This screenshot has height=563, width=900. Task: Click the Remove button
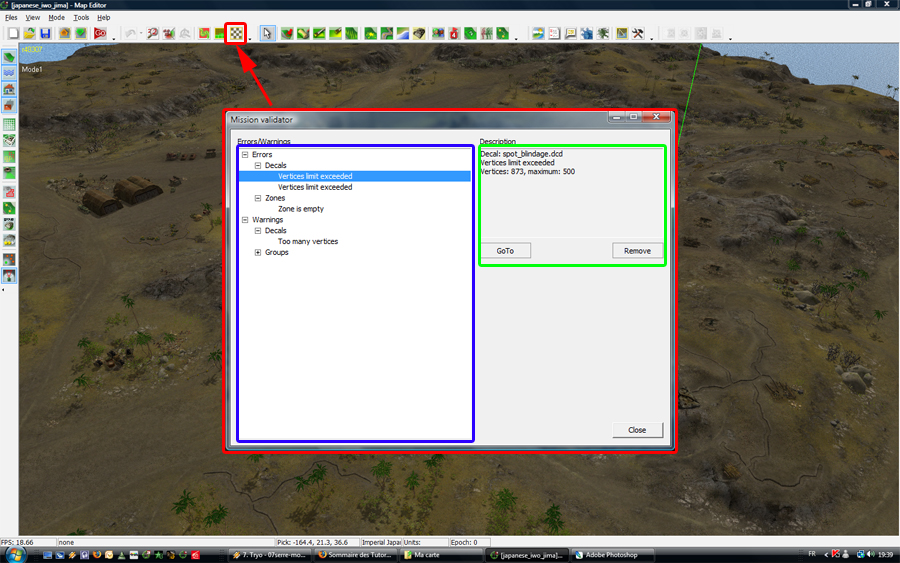pos(637,251)
